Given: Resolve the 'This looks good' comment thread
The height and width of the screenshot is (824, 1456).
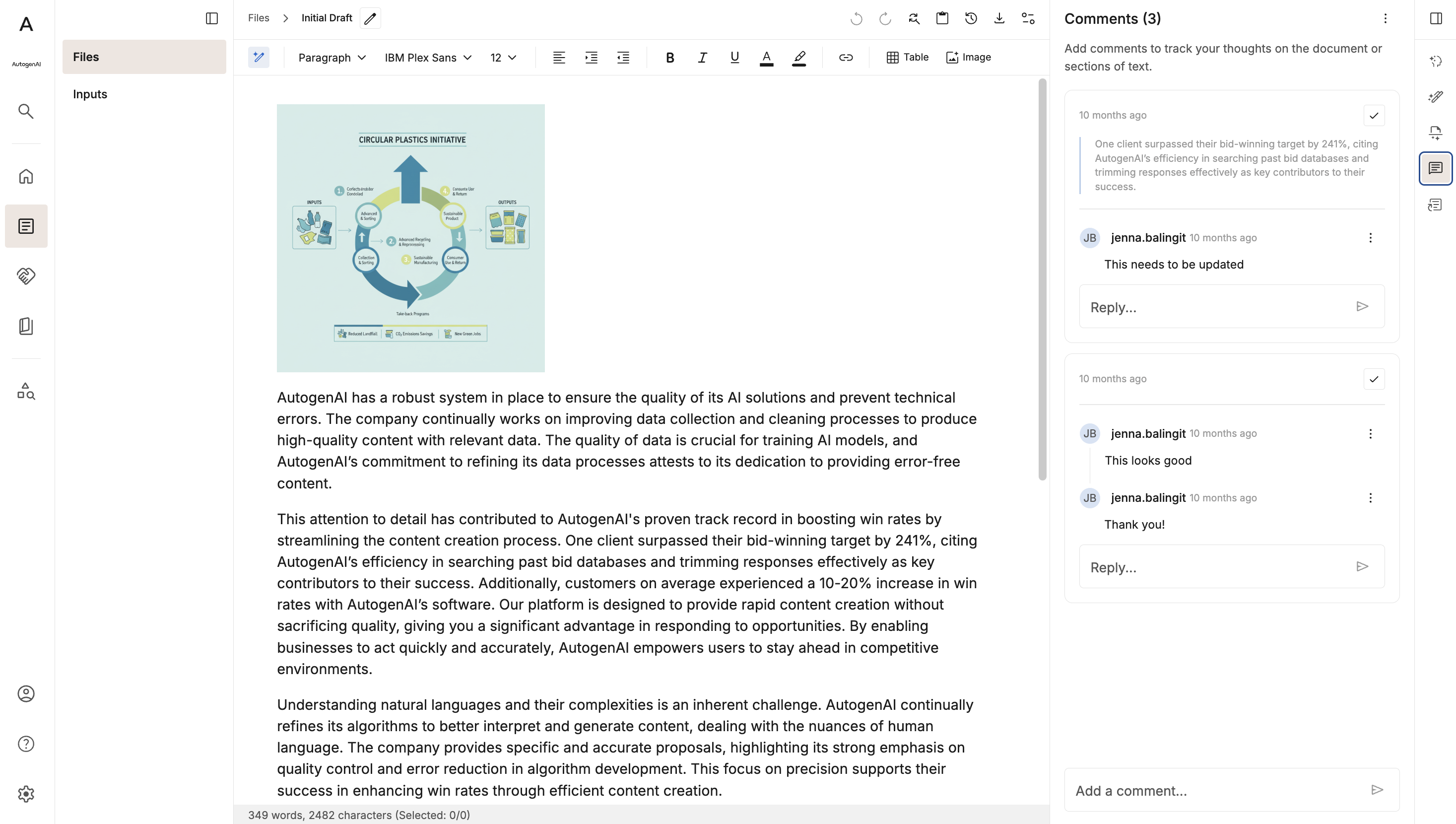Looking at the screenshot, I should pos(1374,379).
